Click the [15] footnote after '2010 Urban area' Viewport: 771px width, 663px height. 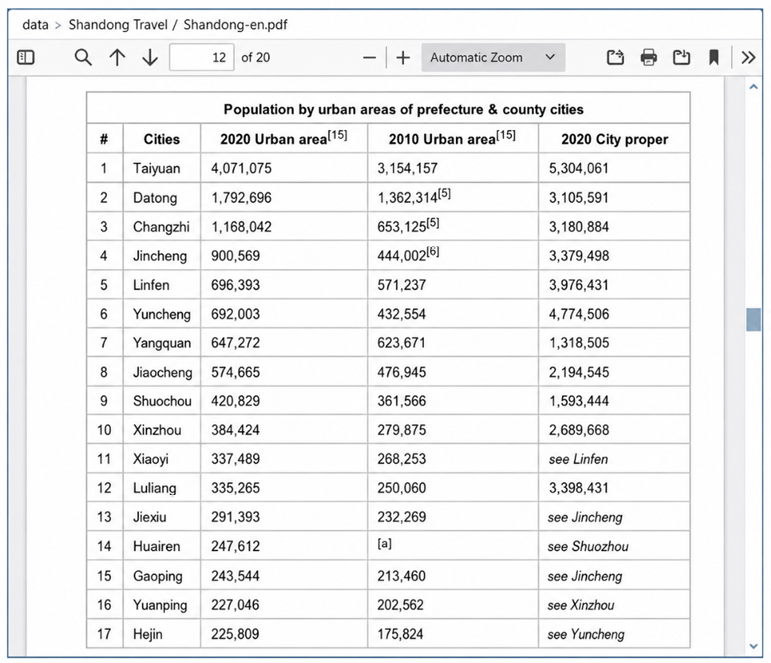pos(505,135)
